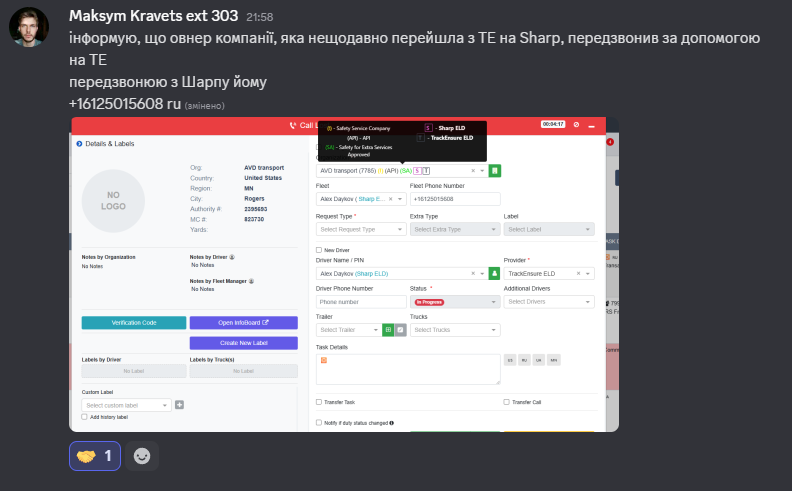Click the 00:04:17 call timer
Image resolution: width=792 pixels, height=491 pixels.
553,124
